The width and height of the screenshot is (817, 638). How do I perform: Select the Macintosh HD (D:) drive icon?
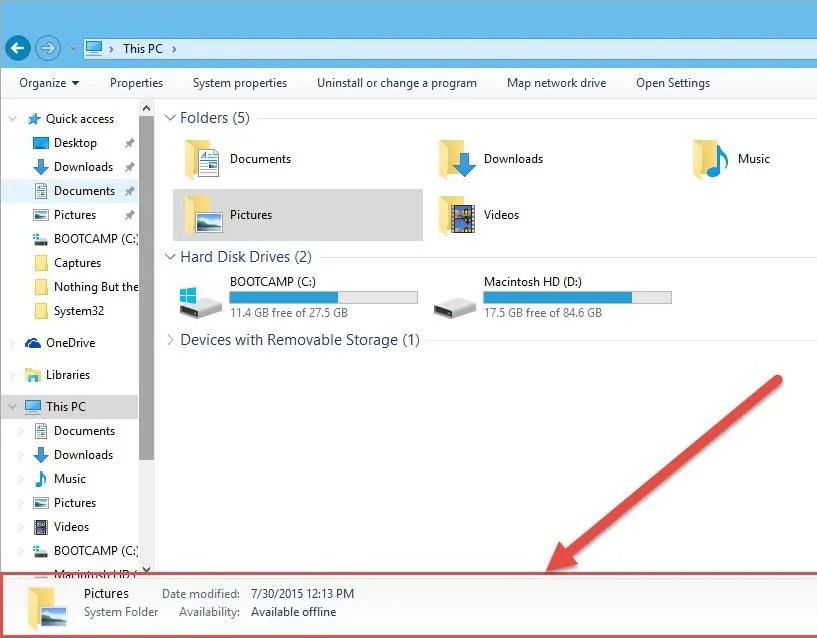[454, 306]
